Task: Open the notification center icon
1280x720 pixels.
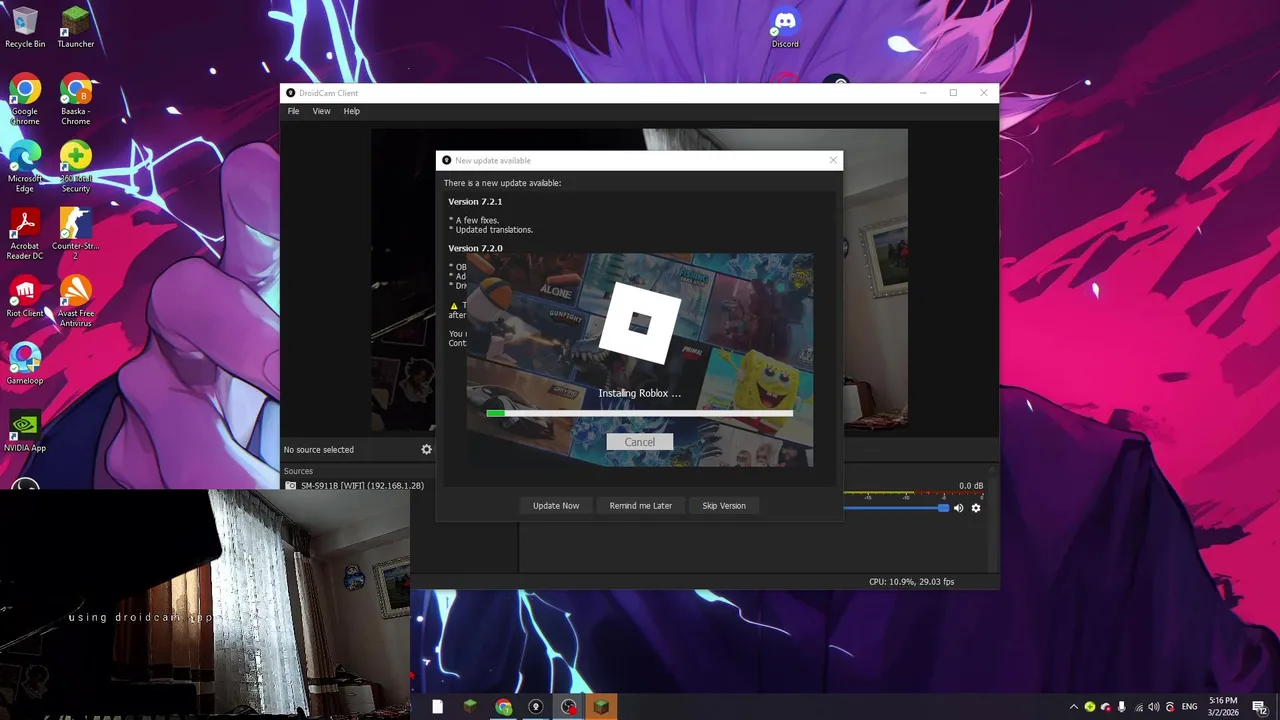Action: coord(1260,707)
